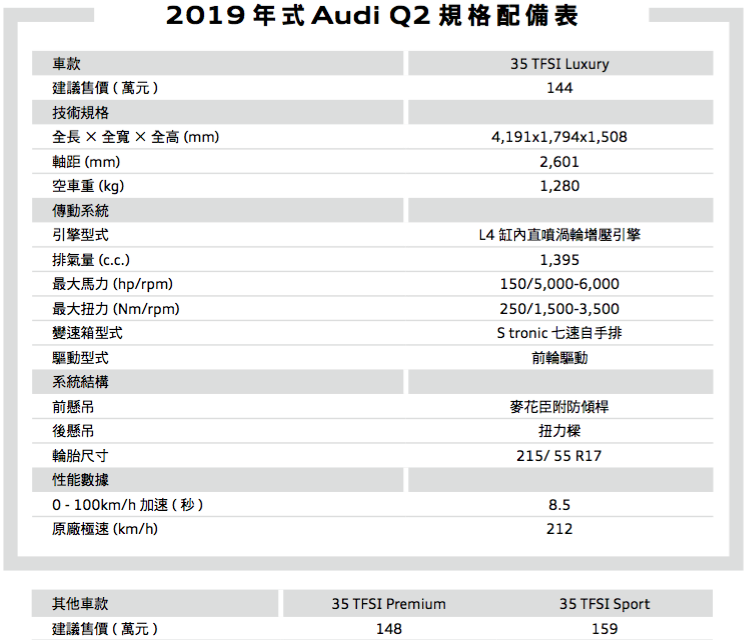
Task: Click the 35 TFSI Premium model name
Action: point(389,604)
